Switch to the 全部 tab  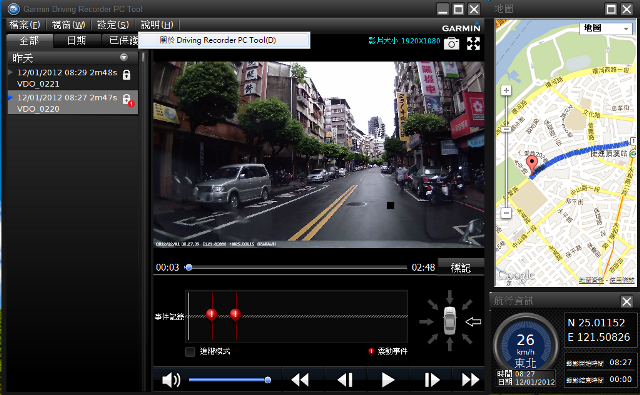click(29, 41)
